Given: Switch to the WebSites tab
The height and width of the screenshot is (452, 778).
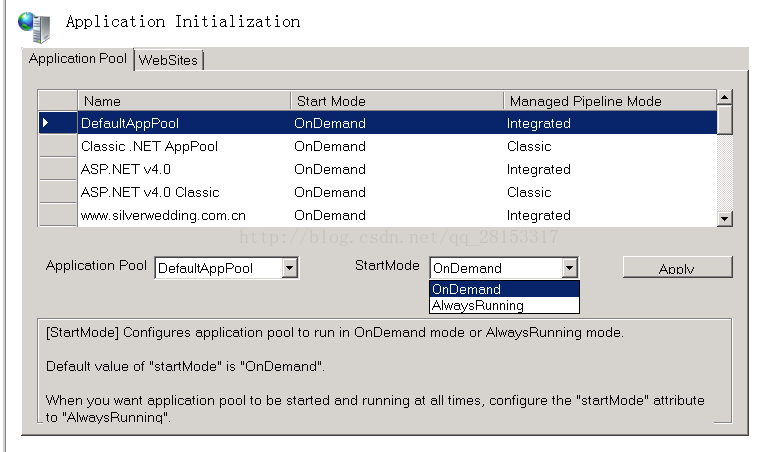Looking at the screenshot, I should tap(168, 60).
